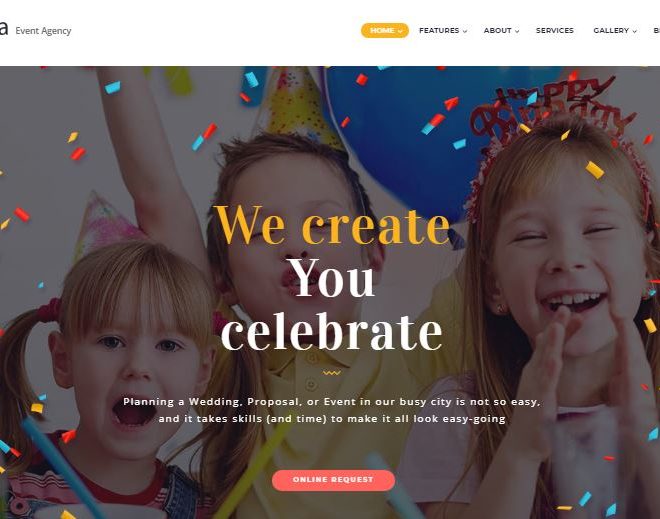The image size is (660, 519).
Task: Click the white 'You celebrate' headline
Action: point(332,304)
